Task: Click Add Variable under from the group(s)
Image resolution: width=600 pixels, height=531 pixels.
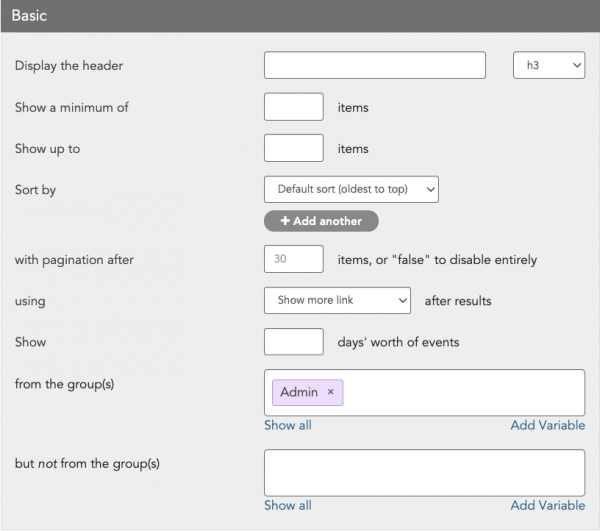Action: [x=548, y=425]
